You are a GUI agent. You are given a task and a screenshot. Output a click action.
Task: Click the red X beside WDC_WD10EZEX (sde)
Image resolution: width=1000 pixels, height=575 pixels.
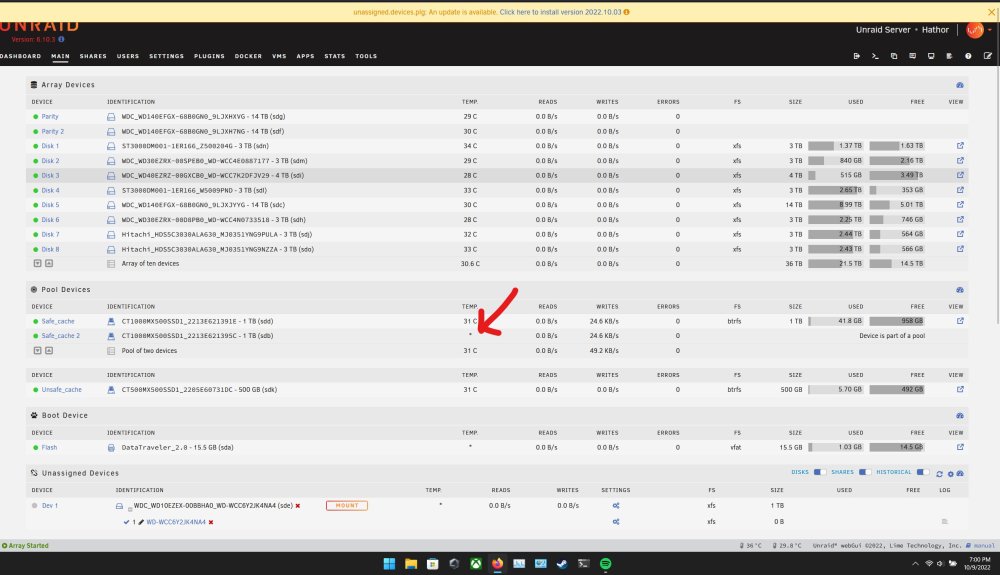(298, 506)
